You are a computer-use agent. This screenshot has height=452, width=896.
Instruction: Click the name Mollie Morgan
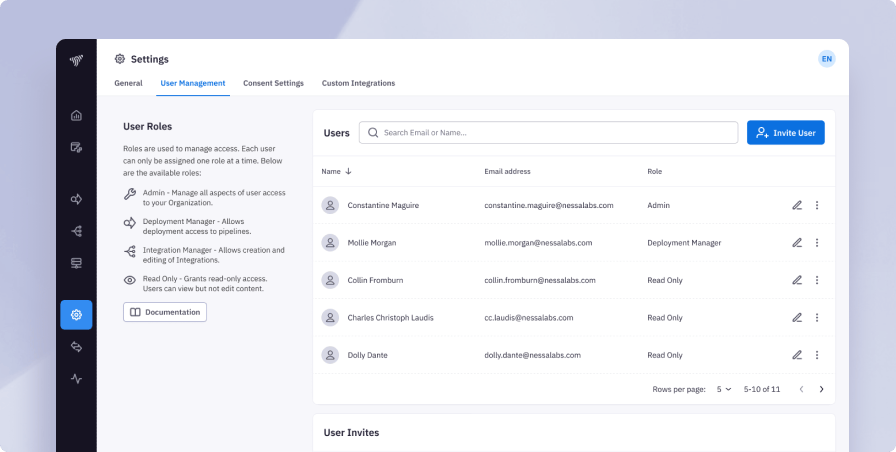coord(371,243)
